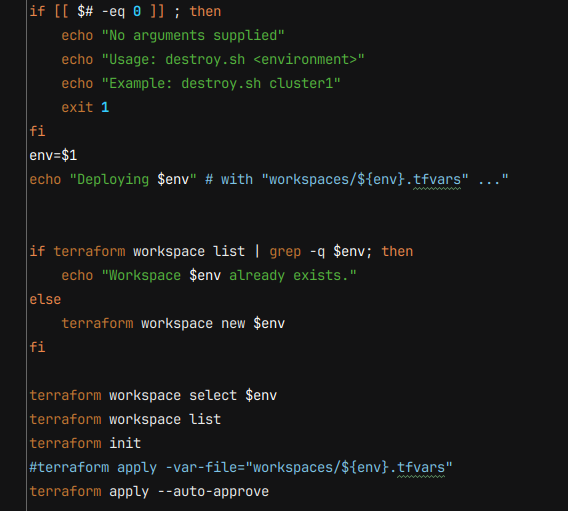
Task: Click grep in the workspace list condition
Action: (285, 251)
